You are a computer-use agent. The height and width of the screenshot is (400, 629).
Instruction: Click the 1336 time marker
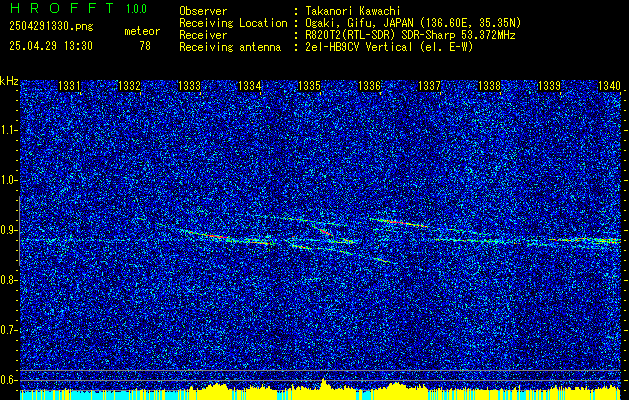point(369,86)
